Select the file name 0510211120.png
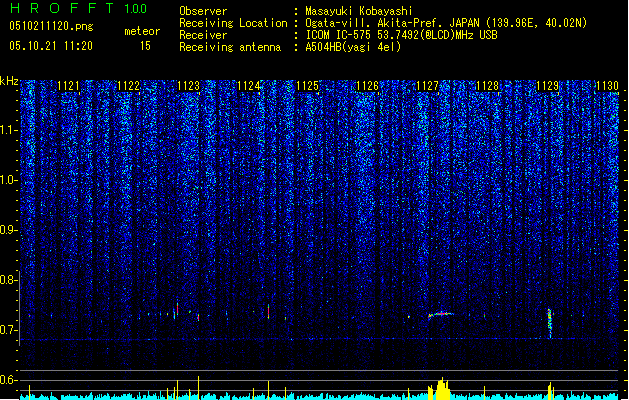 (x=51, y=27)
